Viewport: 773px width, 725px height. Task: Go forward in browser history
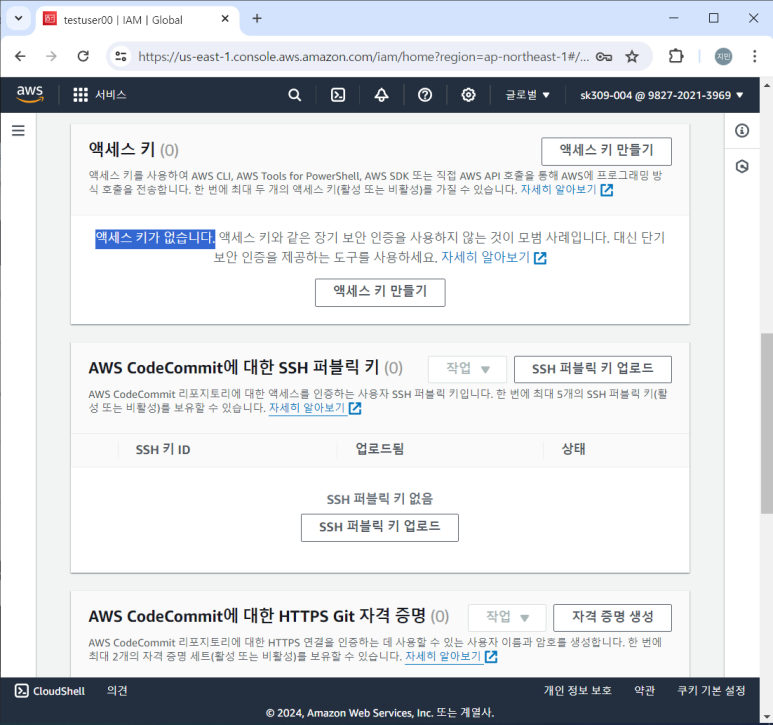pyautogui.click(x=51, y=57)
